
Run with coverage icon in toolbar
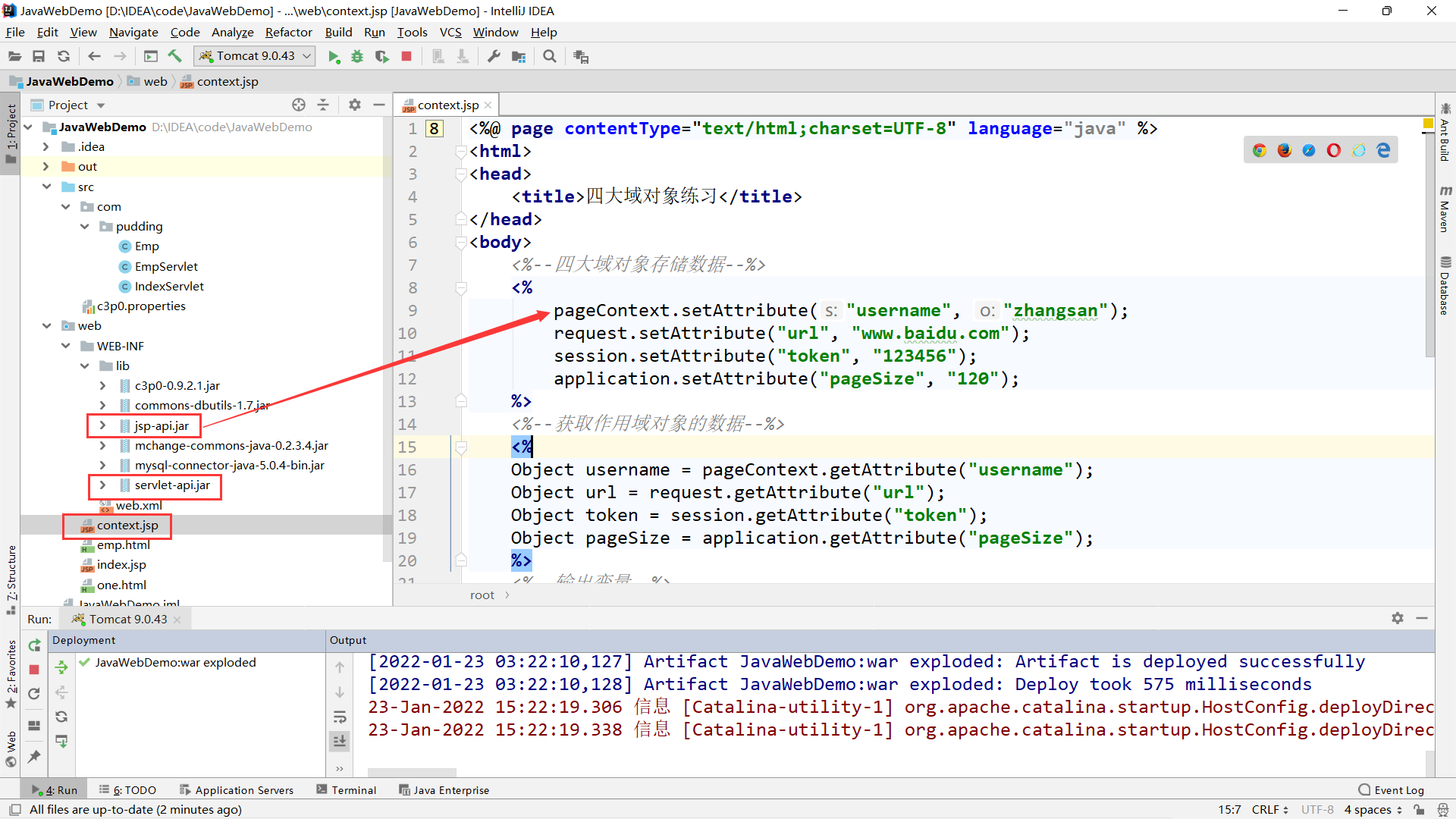(x=382, y=57)
